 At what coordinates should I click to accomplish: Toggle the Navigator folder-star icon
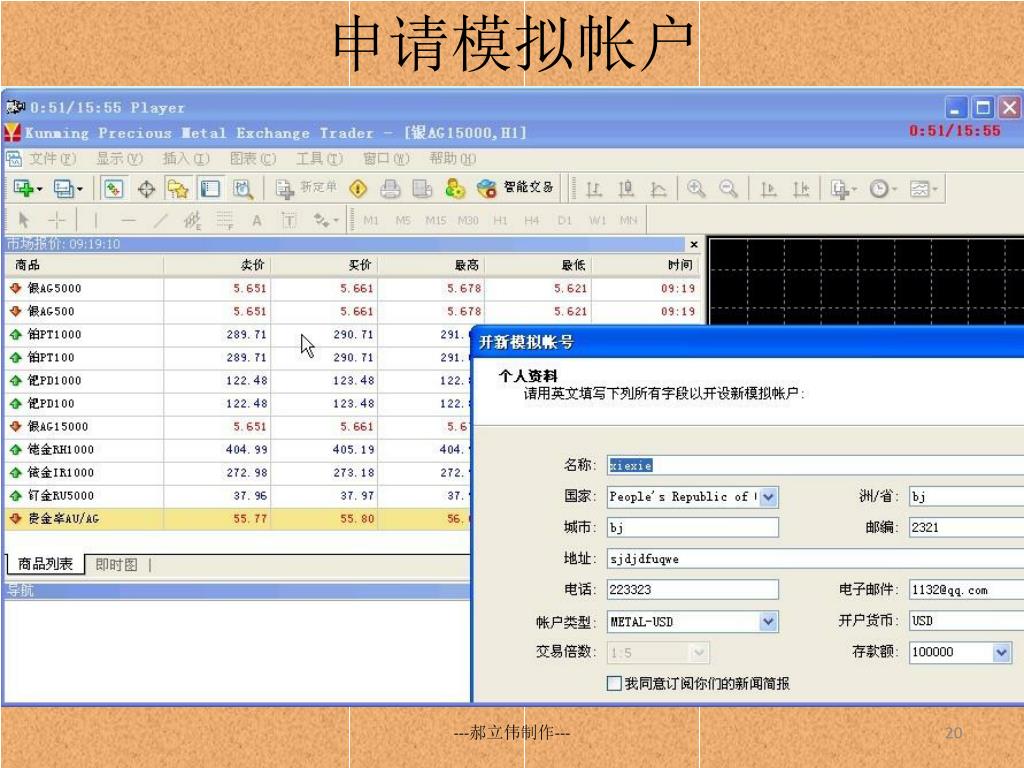pos(178,189)
